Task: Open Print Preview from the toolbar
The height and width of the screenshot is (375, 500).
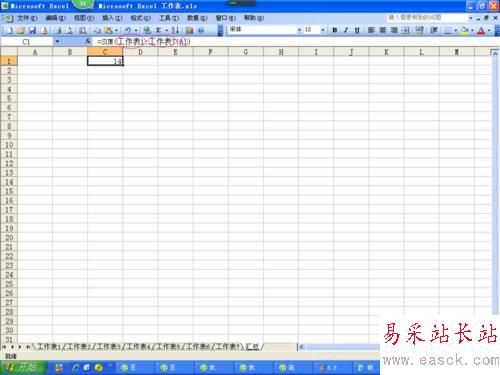Action: click(x=69, y=30)
